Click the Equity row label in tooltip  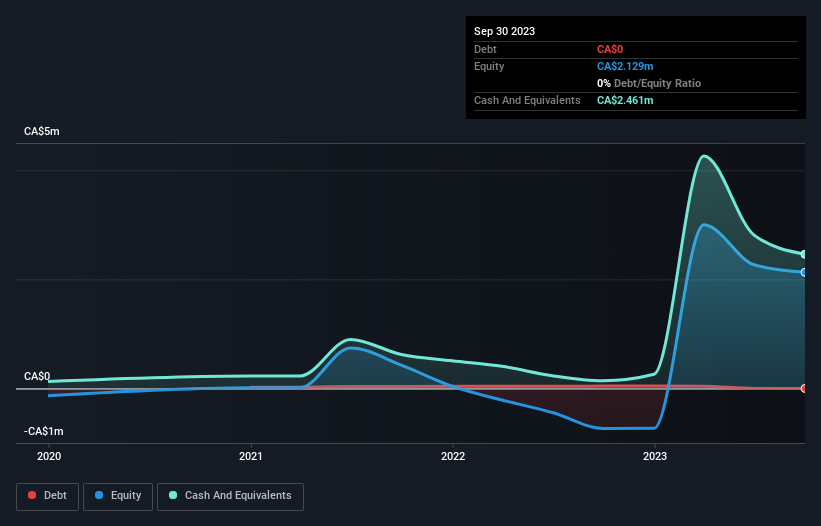click(x=489, y=66)
